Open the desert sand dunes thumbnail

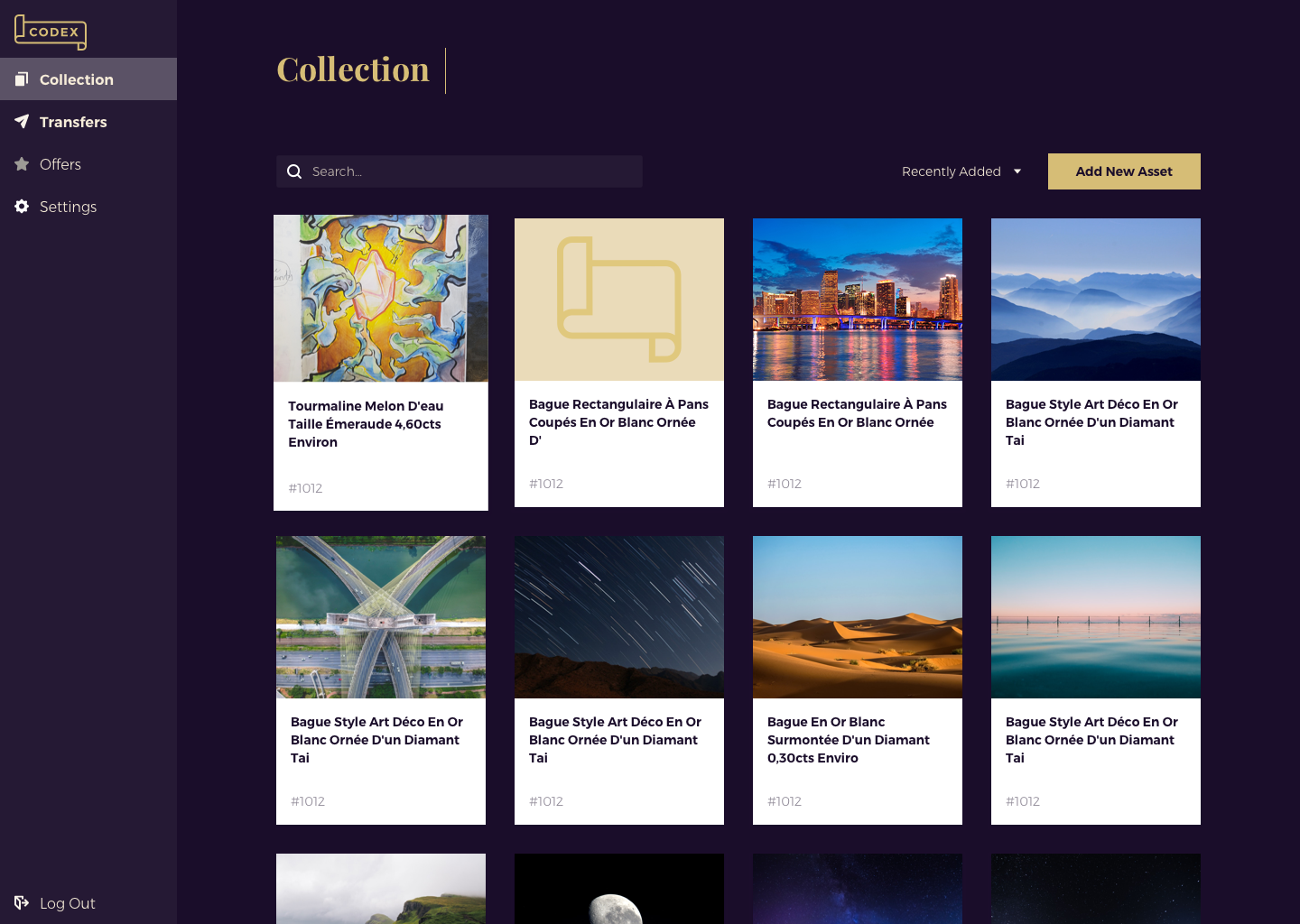(x=858, y=617)
